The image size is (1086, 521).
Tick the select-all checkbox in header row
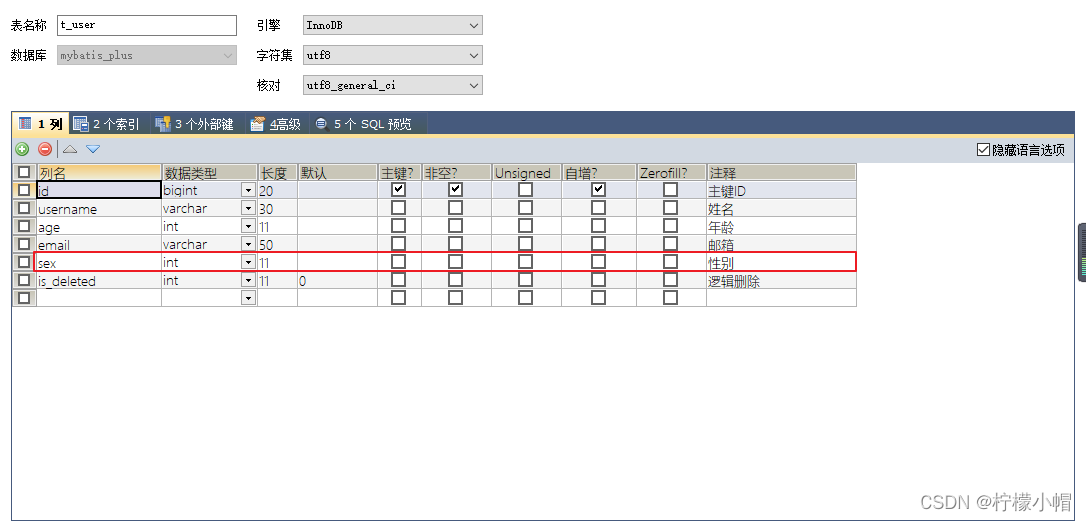tap(24, 172)
